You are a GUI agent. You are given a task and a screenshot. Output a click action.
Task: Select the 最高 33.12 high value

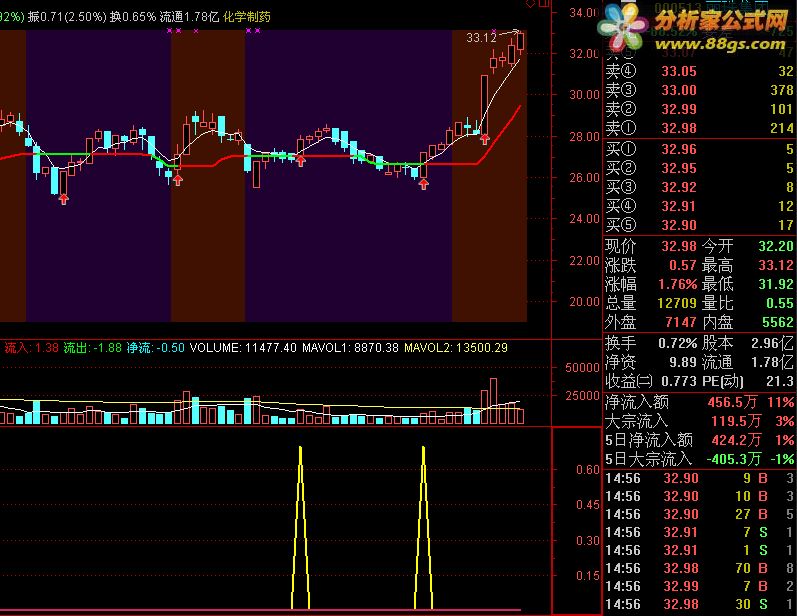coord(748,265)
